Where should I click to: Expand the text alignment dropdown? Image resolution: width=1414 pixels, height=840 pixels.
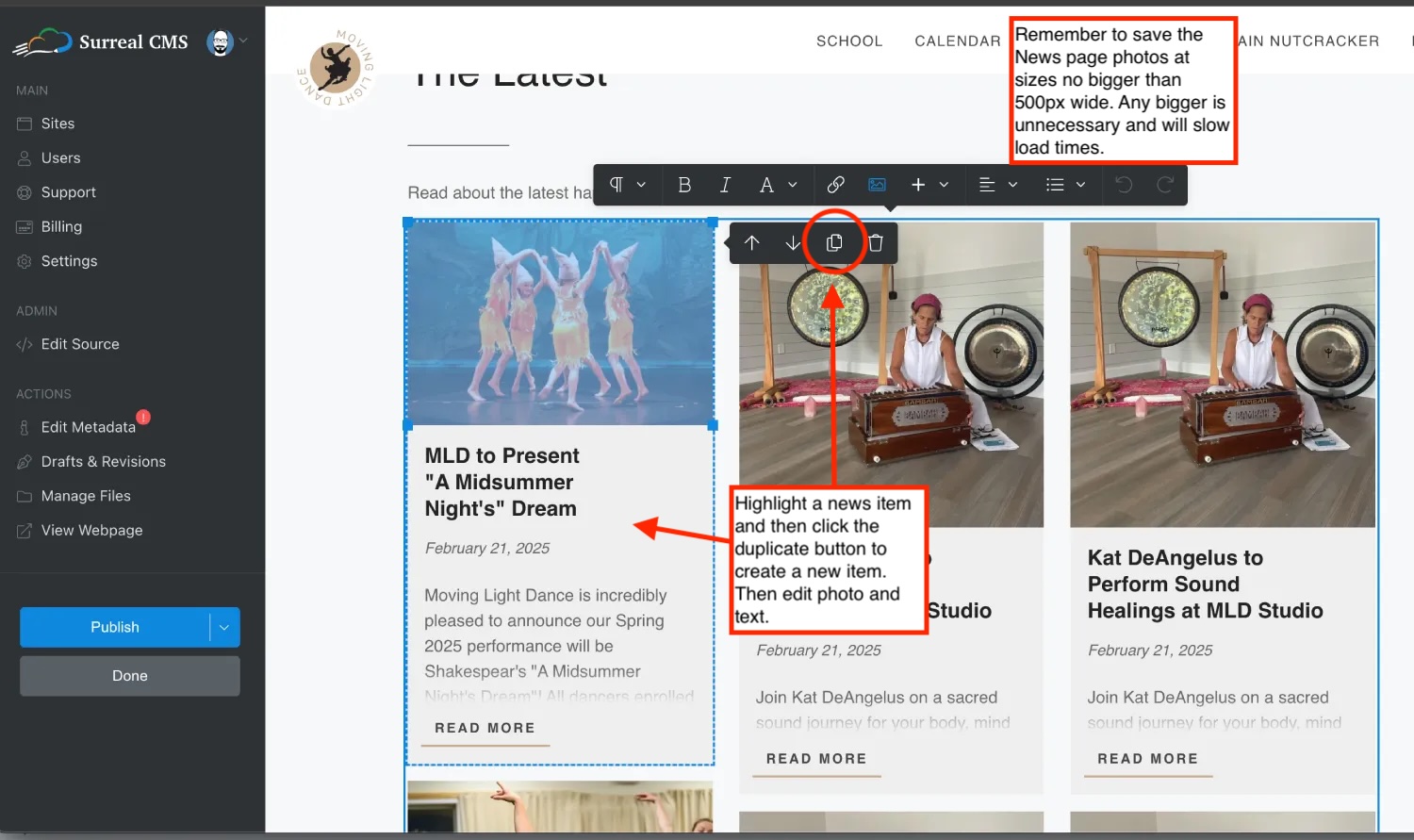point(998,185)
